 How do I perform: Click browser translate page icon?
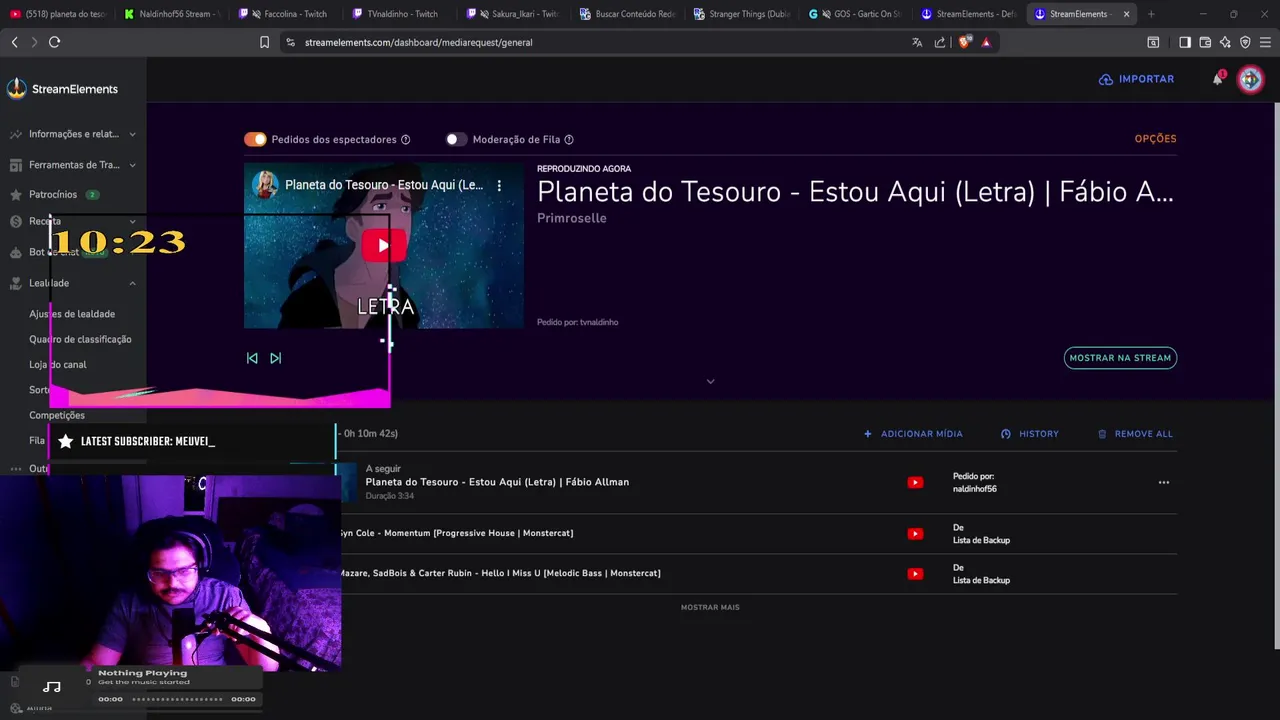[x=917, y=42]
